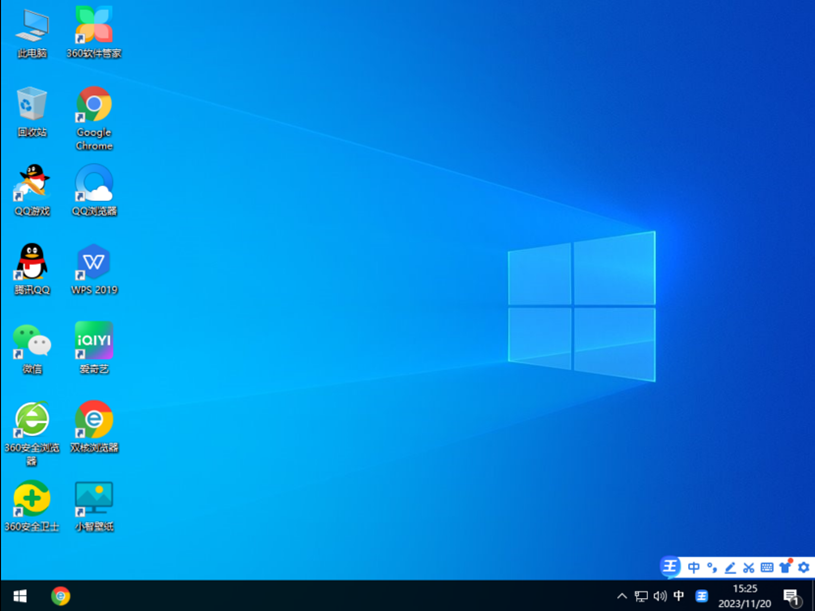Open the IME skin shirt icon
Viewport: 815px width, 611px height.
[x=785, y=567]
